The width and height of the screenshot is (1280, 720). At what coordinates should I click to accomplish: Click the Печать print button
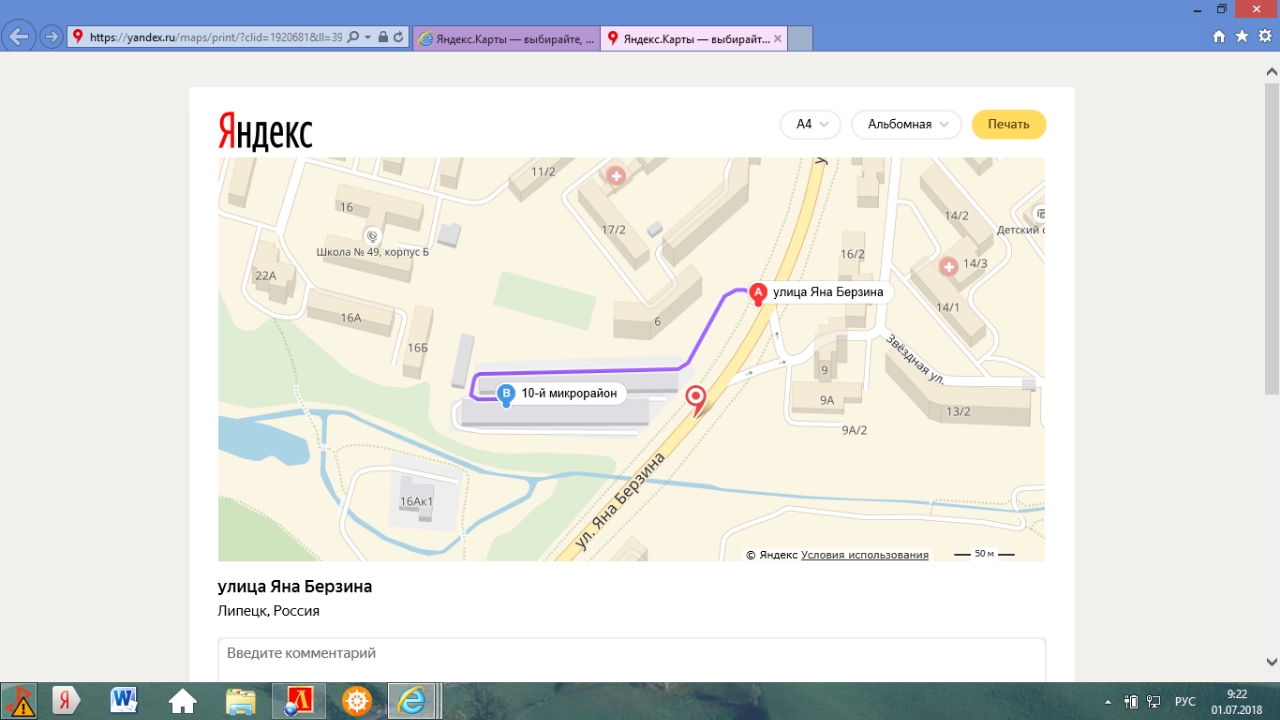(1009, 124)
